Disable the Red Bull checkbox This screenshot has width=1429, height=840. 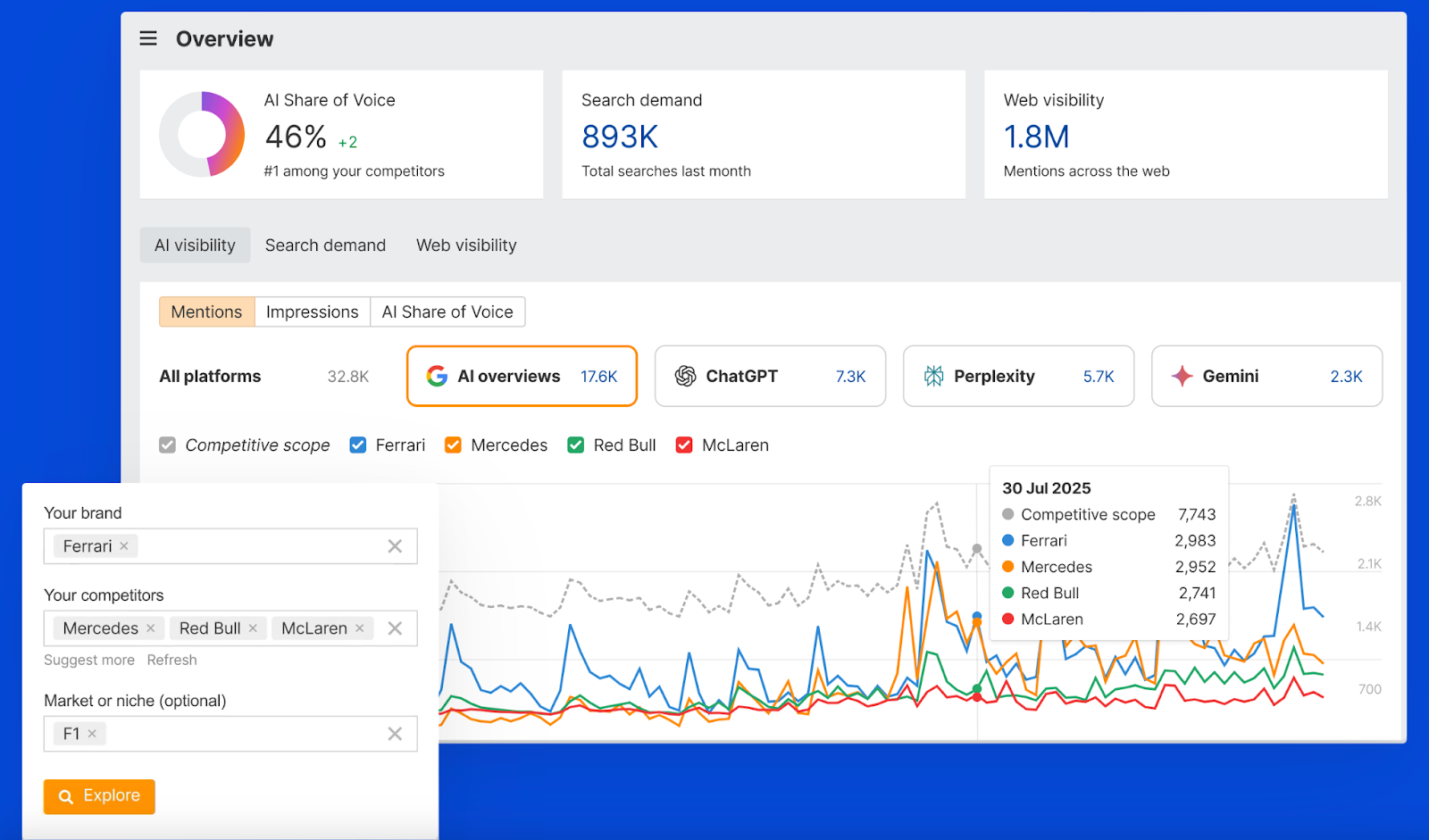(576, 445)
